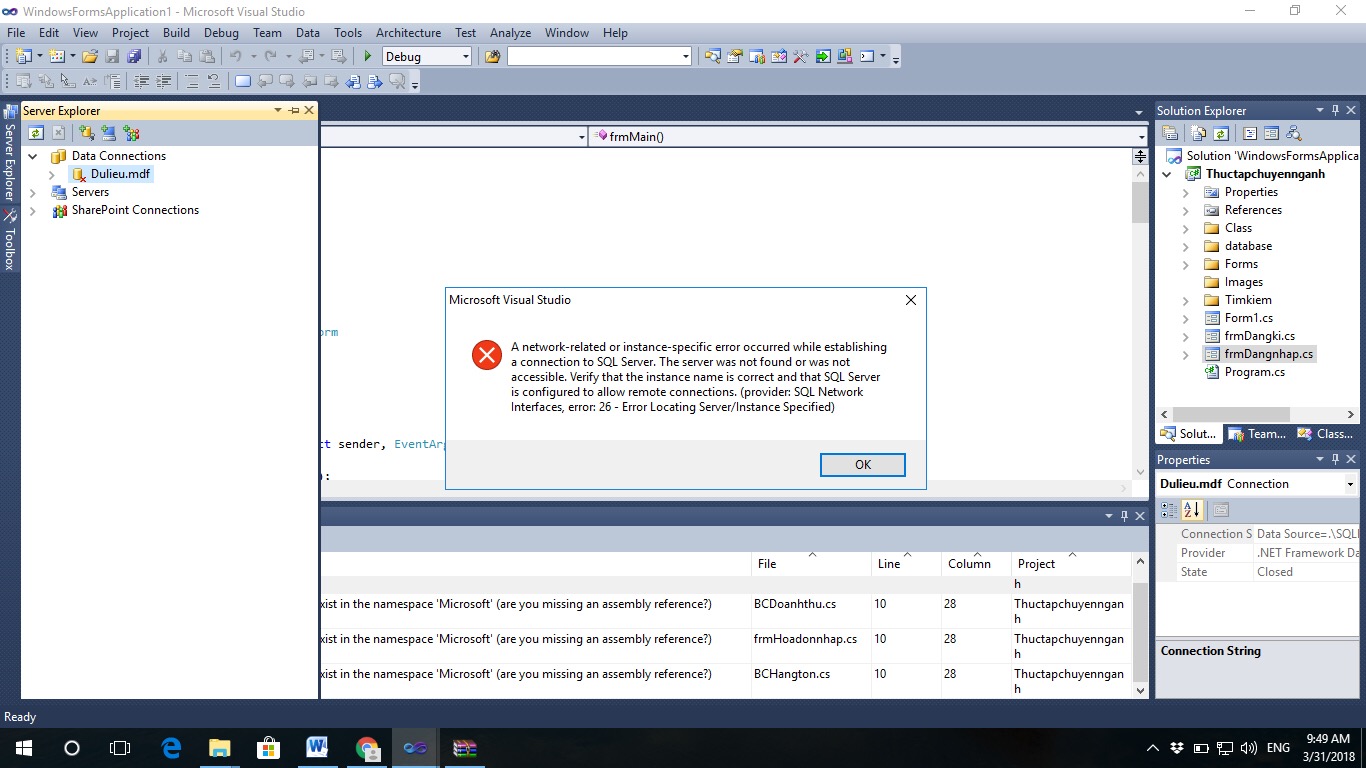Click Show All Files icon in Solution Explorer
Screen dimensions: 1366x768
click(1198, 133)
